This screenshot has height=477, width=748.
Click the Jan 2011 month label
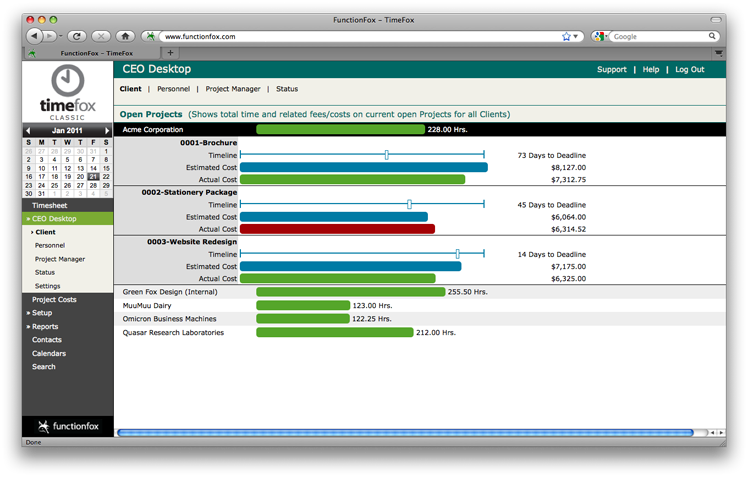pyautogui.click(x=67, y=131)
